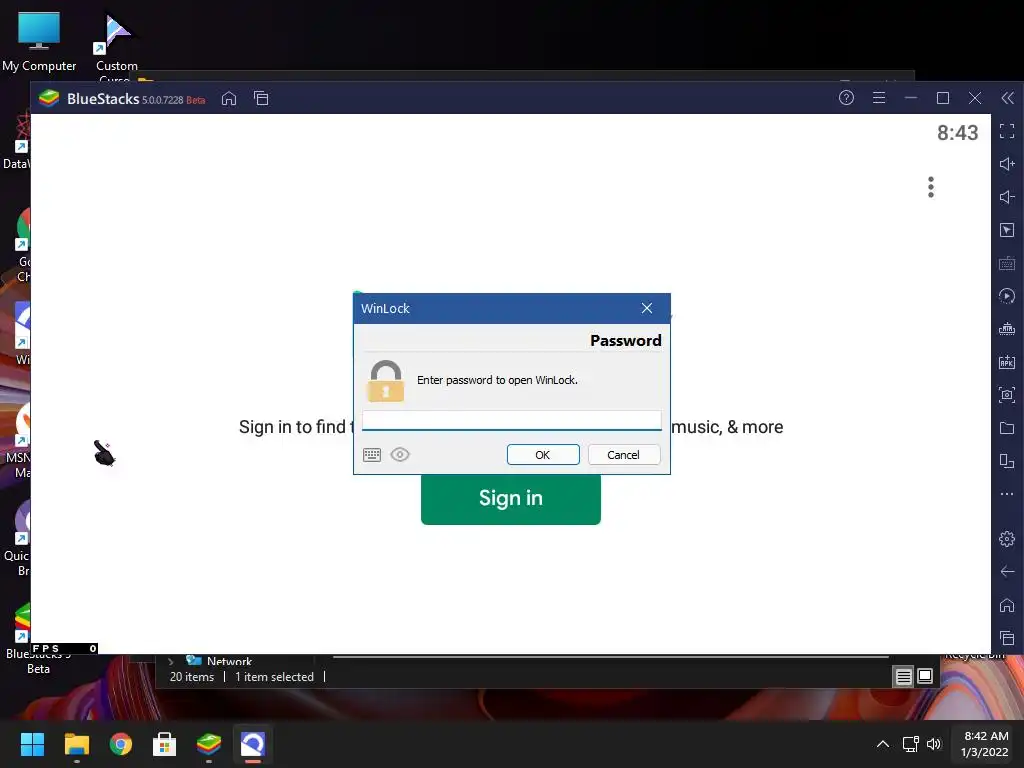Image resolution: width=1024 pixels, height=768 pixels.
Task: Cancel the WinLock password dialog
Action: [x=624, y=455]
